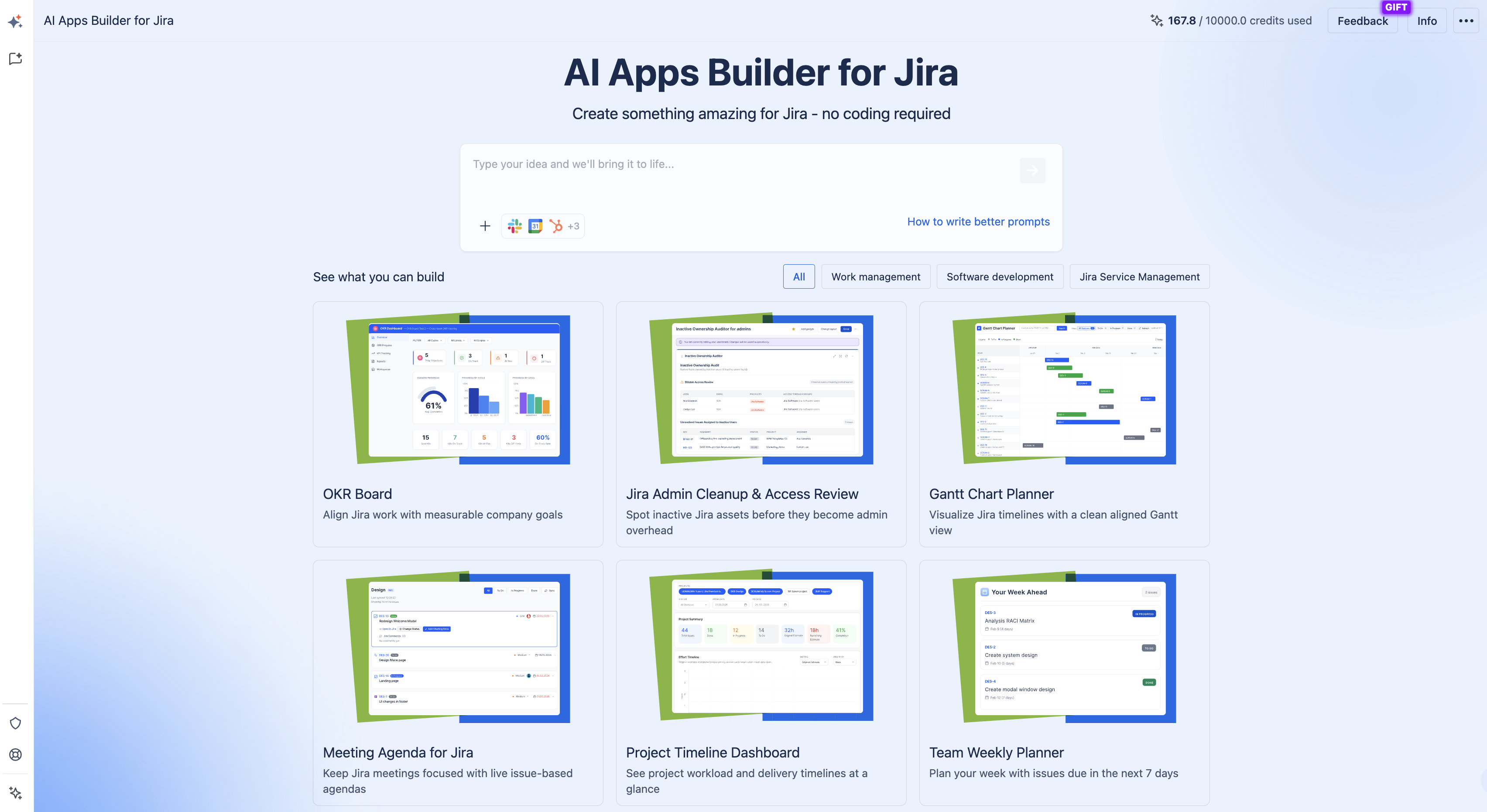
Task: Click the Jira Admin Cleanup & Access Review title
Action: pyautogui.click(x=742, y=494)
